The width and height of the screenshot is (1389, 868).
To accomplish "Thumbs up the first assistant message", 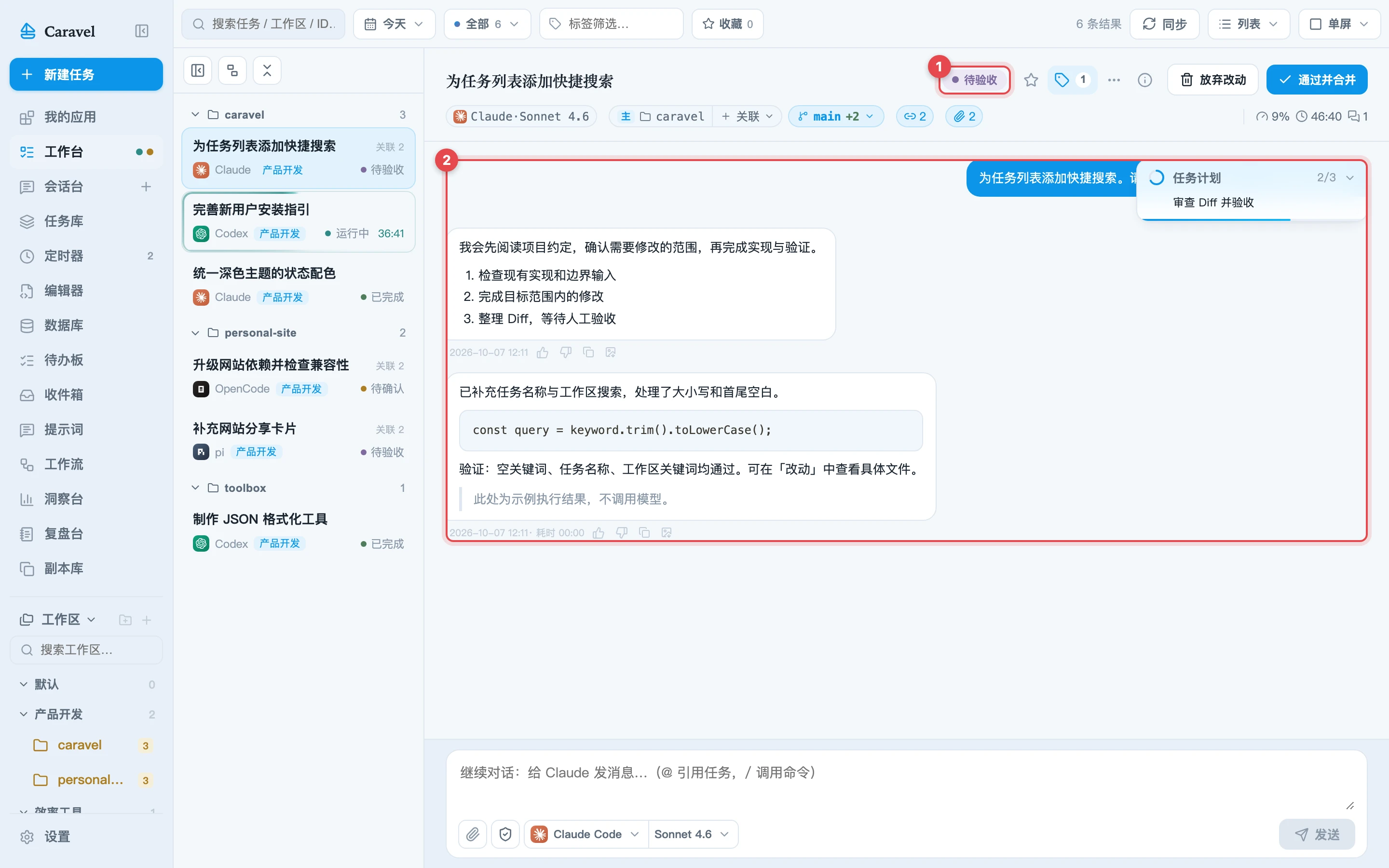I will [543, 353].
